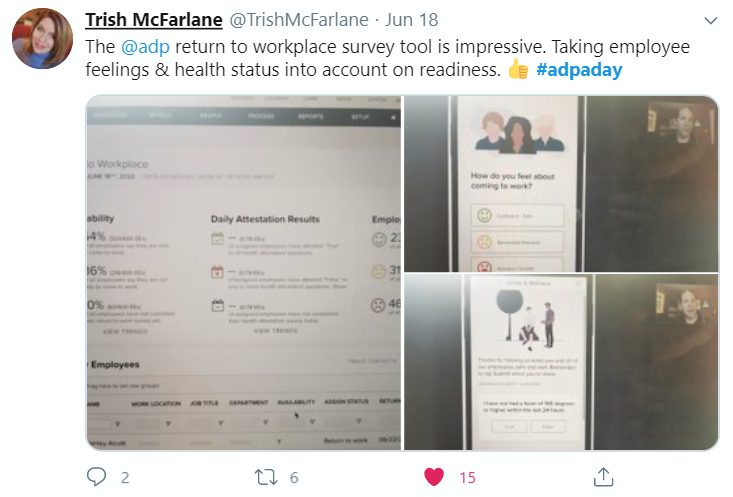
Task: Open the top-right photo with three people illustration
Action: (x=561, y=184)
